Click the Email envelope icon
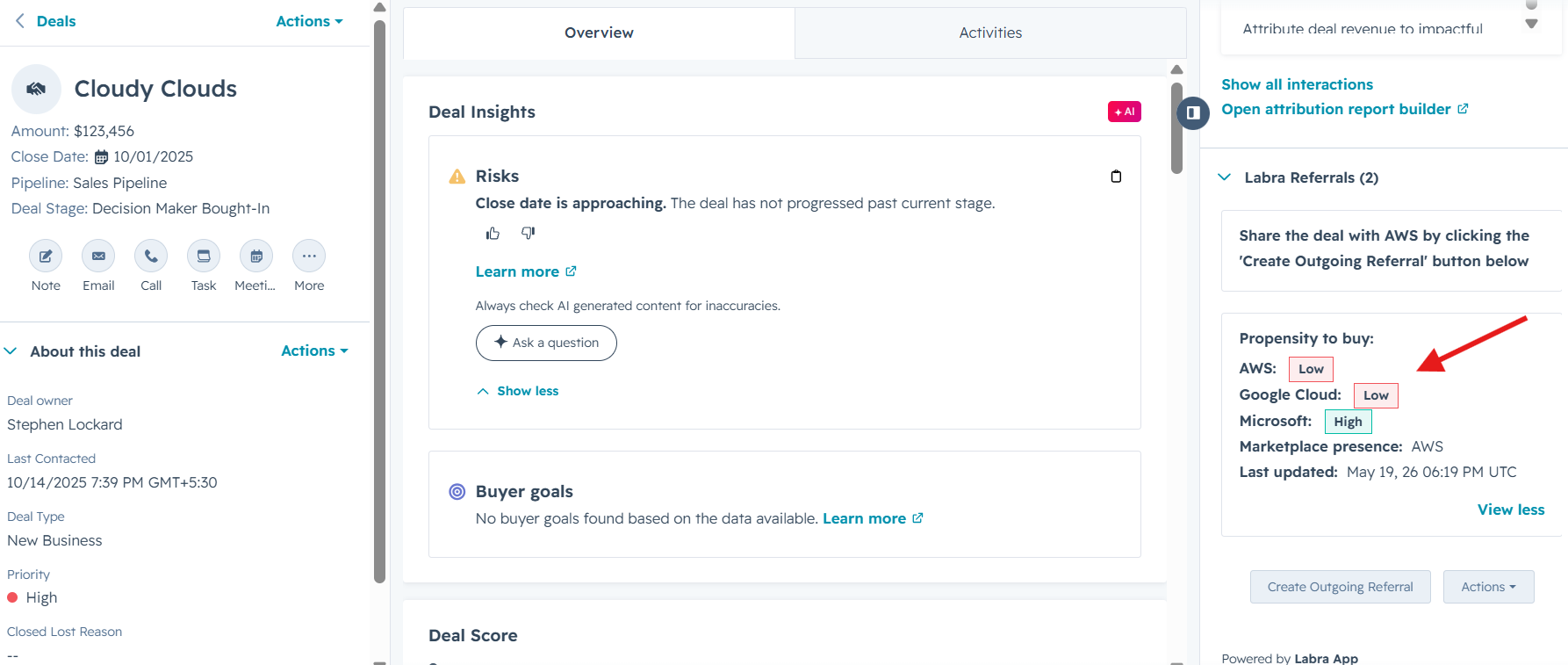Viewport: 1568px width, 665px height. [x=98, y=257]
